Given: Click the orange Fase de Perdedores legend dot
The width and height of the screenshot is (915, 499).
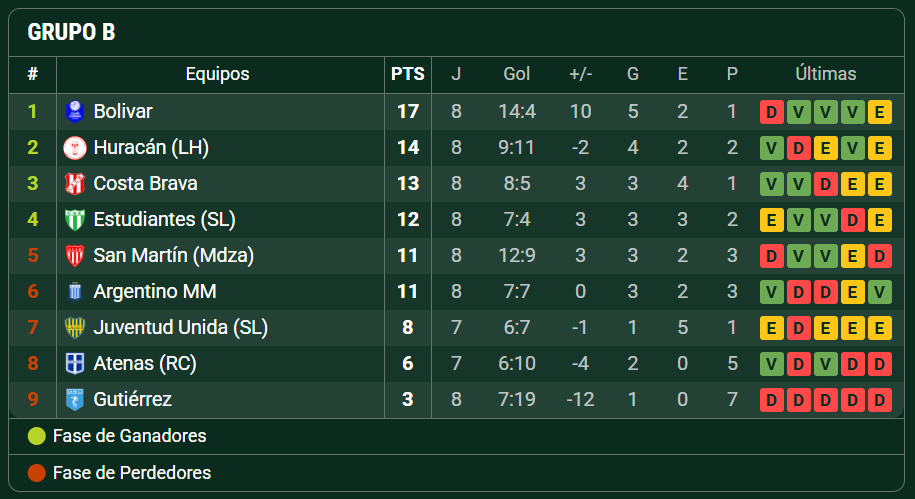Looking at the screenshot, I should pos(36,473).
